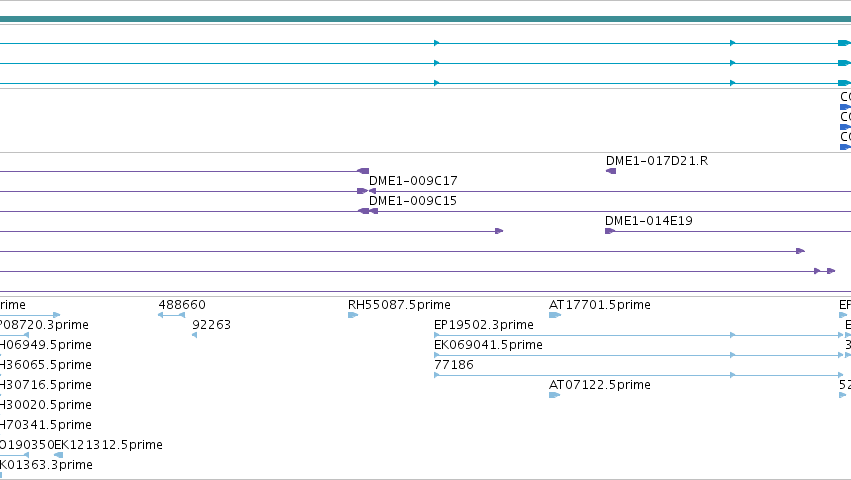Image resolution: width=851 pixels, height=480 pixels.
Task: Select the blue glyph under EK121312.5prime
Action: [59, 455]
